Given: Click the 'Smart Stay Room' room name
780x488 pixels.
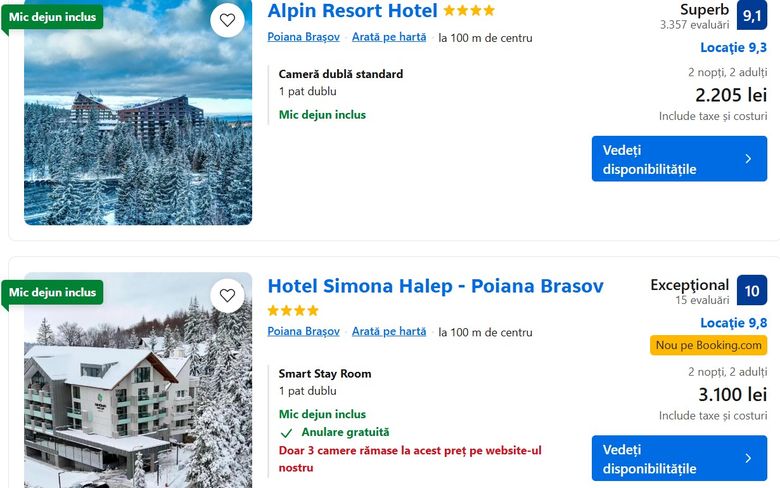Looking at the screenshot, I should coord(325,374).
